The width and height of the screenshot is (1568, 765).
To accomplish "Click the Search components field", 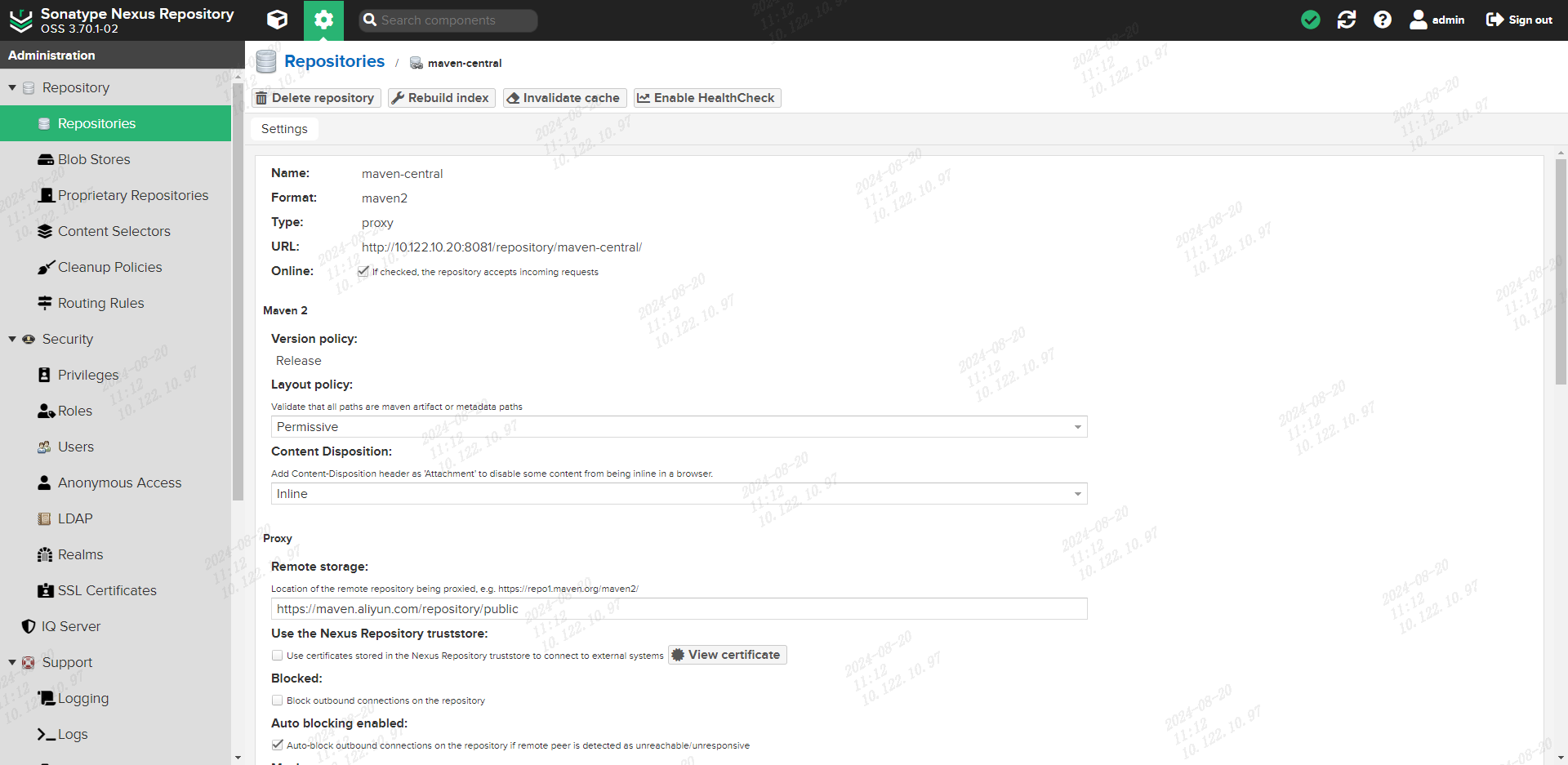I will click(x=448, y=20).
